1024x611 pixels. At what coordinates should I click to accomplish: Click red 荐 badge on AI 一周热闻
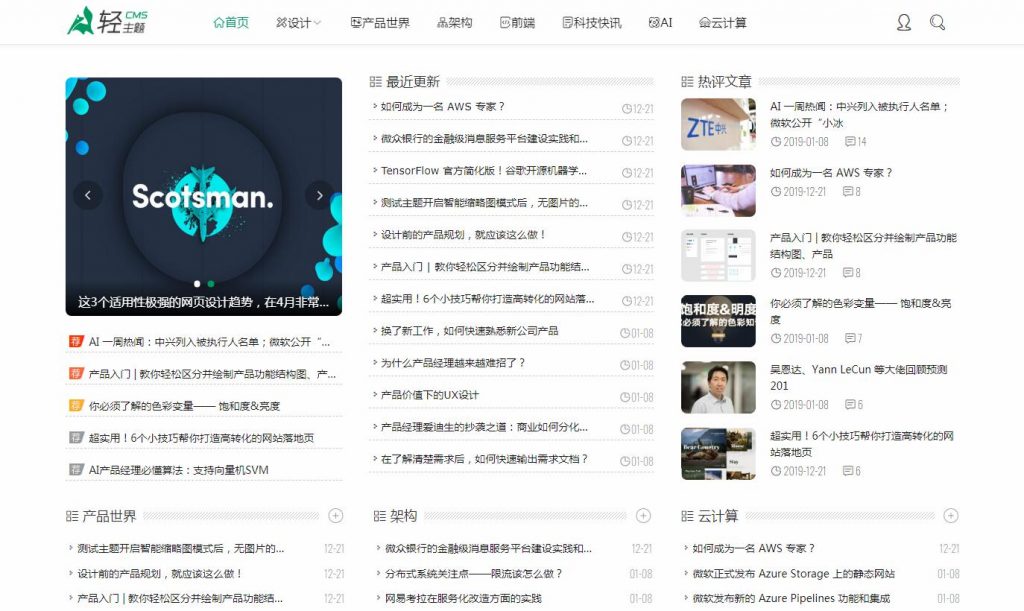click(76, 341)
